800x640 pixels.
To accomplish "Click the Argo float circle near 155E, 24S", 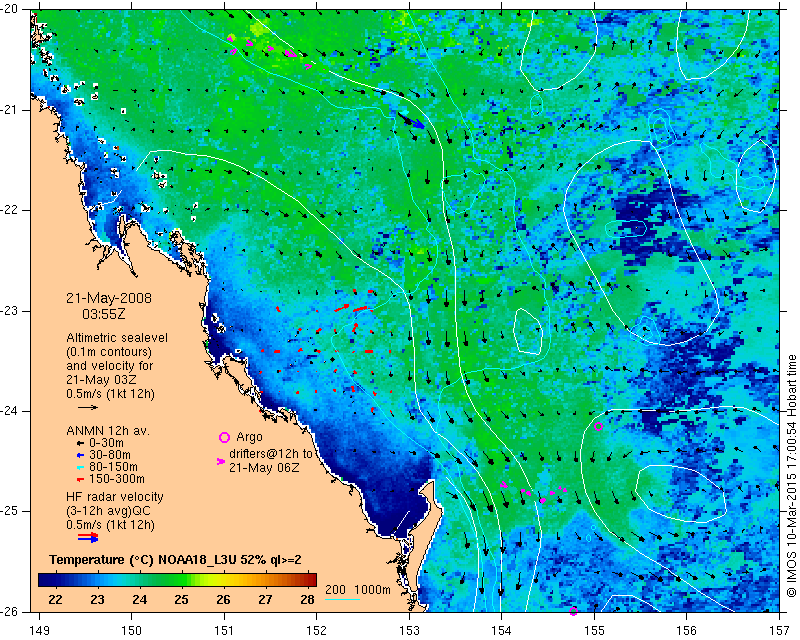I will pyautogui.click(x=598, y=427).
